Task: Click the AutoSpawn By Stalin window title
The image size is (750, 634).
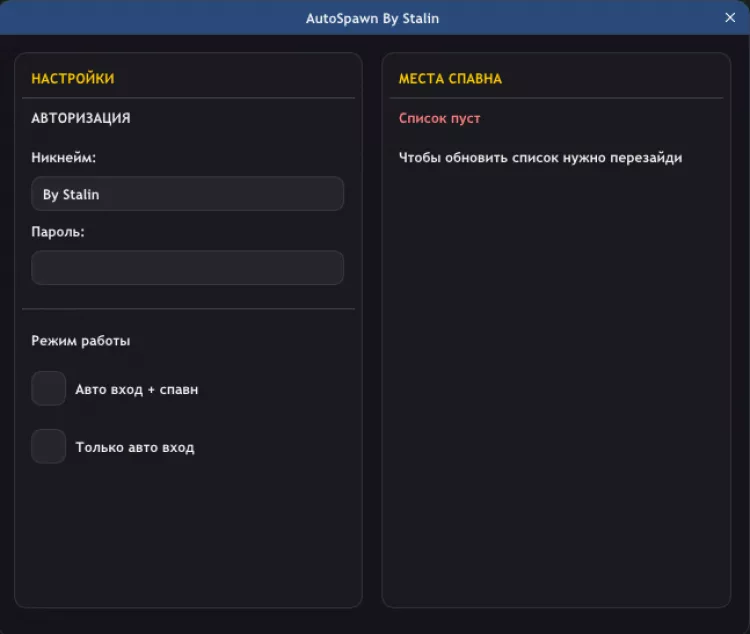Action: point(372,18)
